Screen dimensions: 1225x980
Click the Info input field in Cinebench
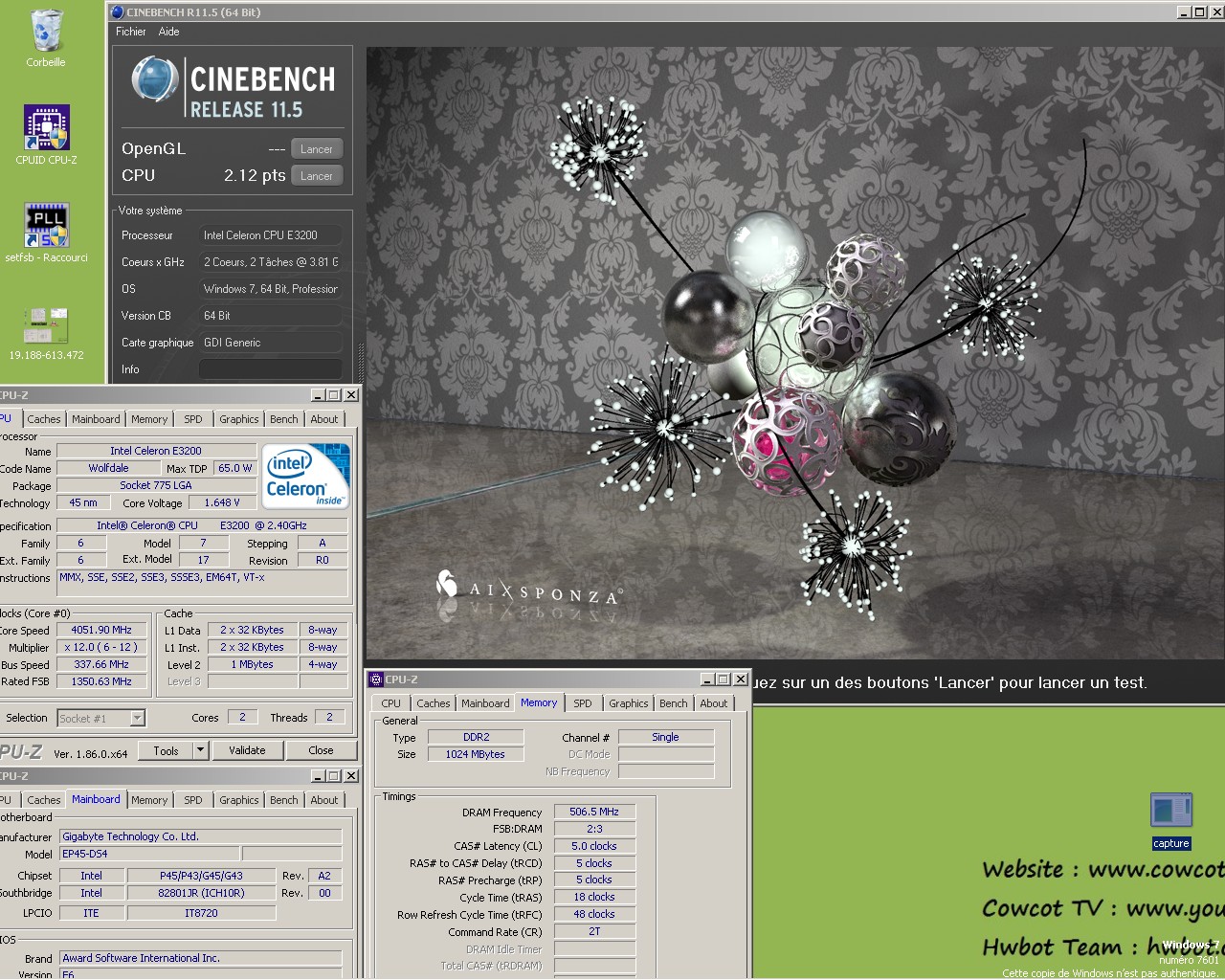tap(271, 369)
